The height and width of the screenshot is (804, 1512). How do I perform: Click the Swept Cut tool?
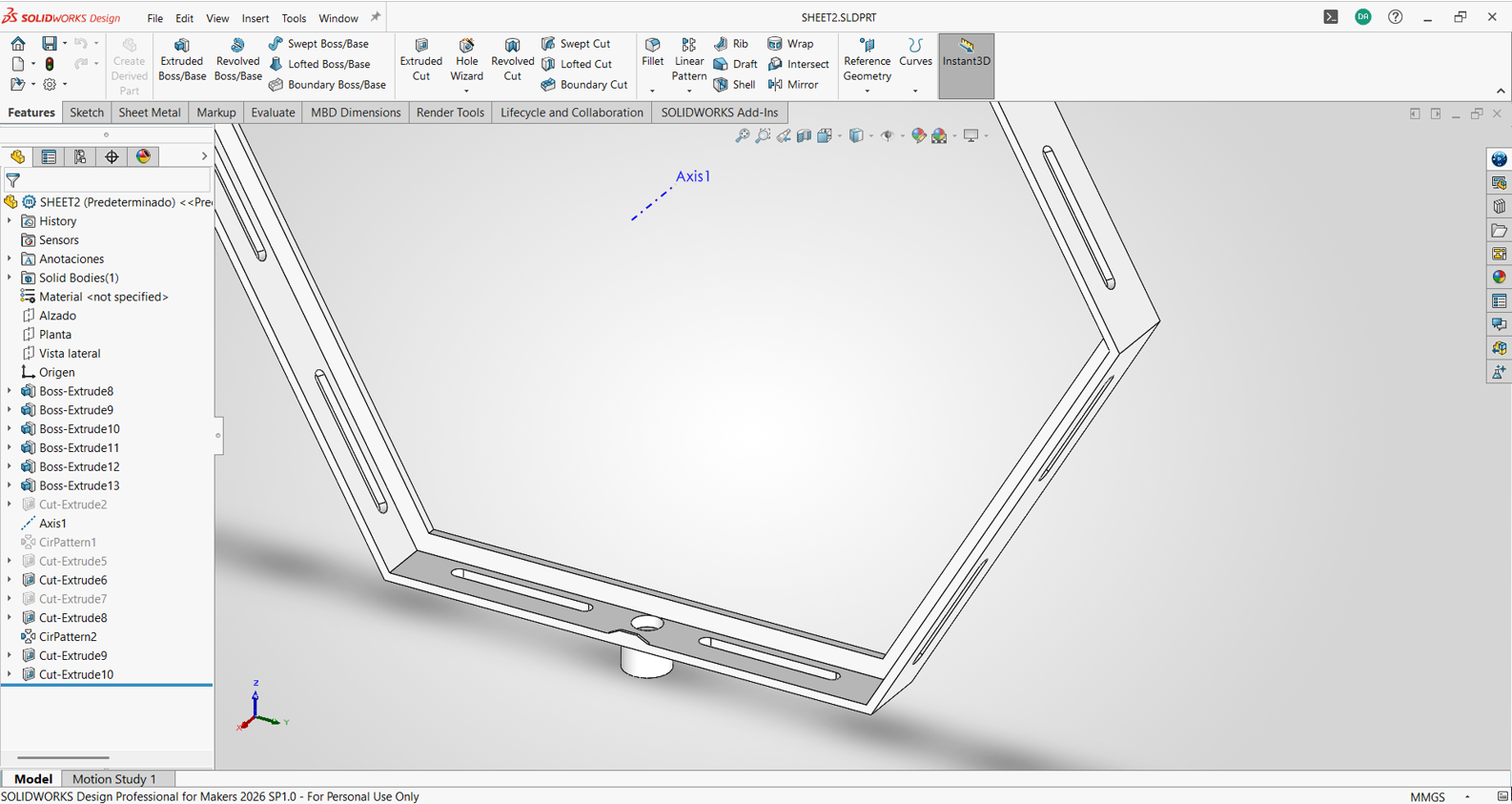pos(576,44)
